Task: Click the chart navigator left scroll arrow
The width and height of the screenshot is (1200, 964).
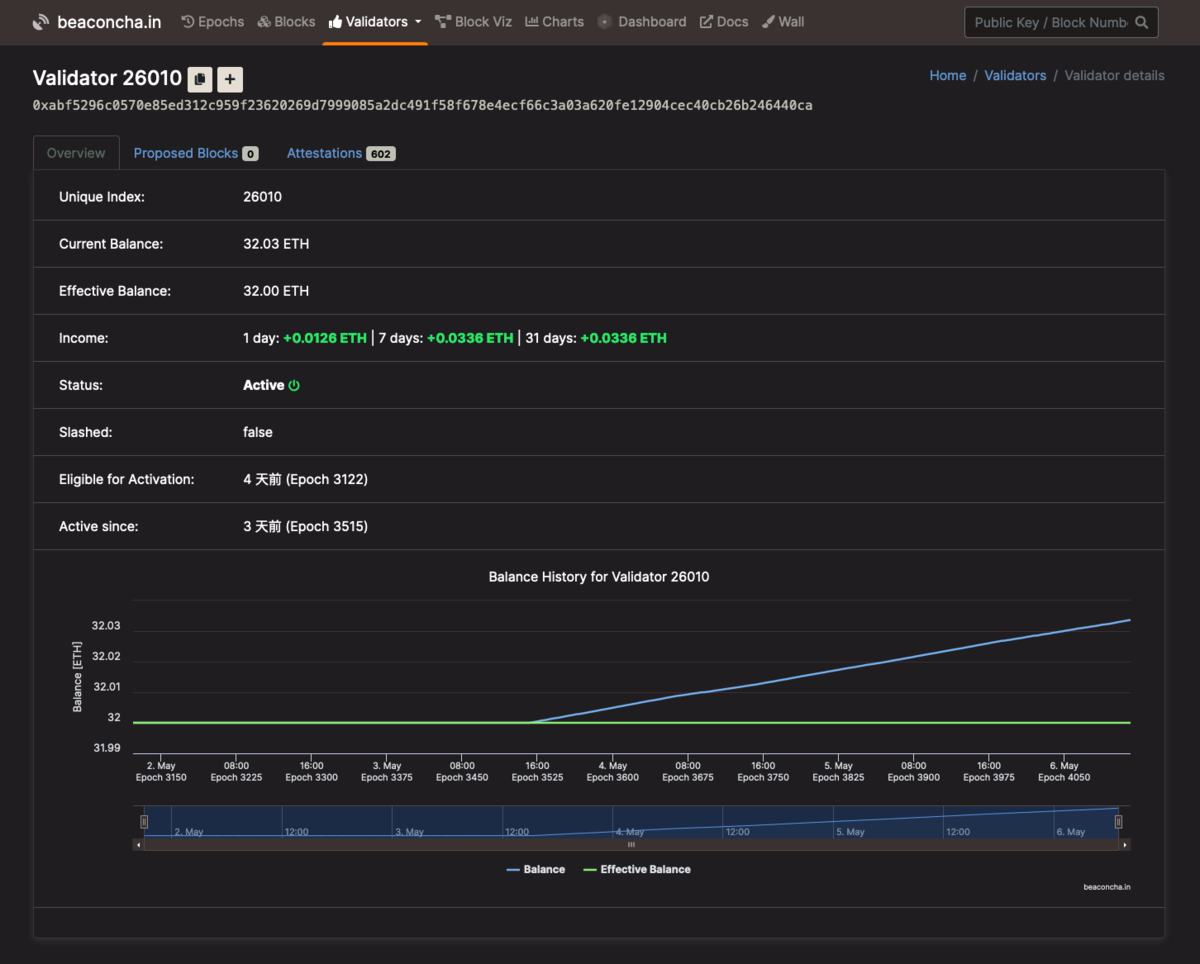Action: click(x=139, y=845)
